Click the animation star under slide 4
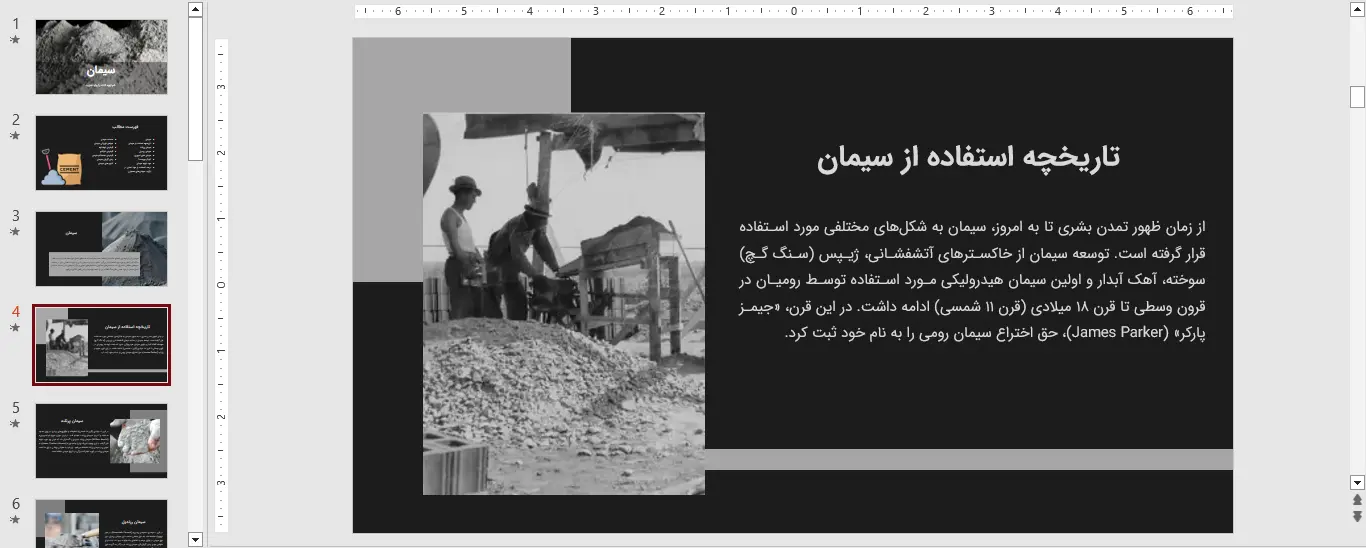This screenshot has width=1366, height=548. coord(15,328)
